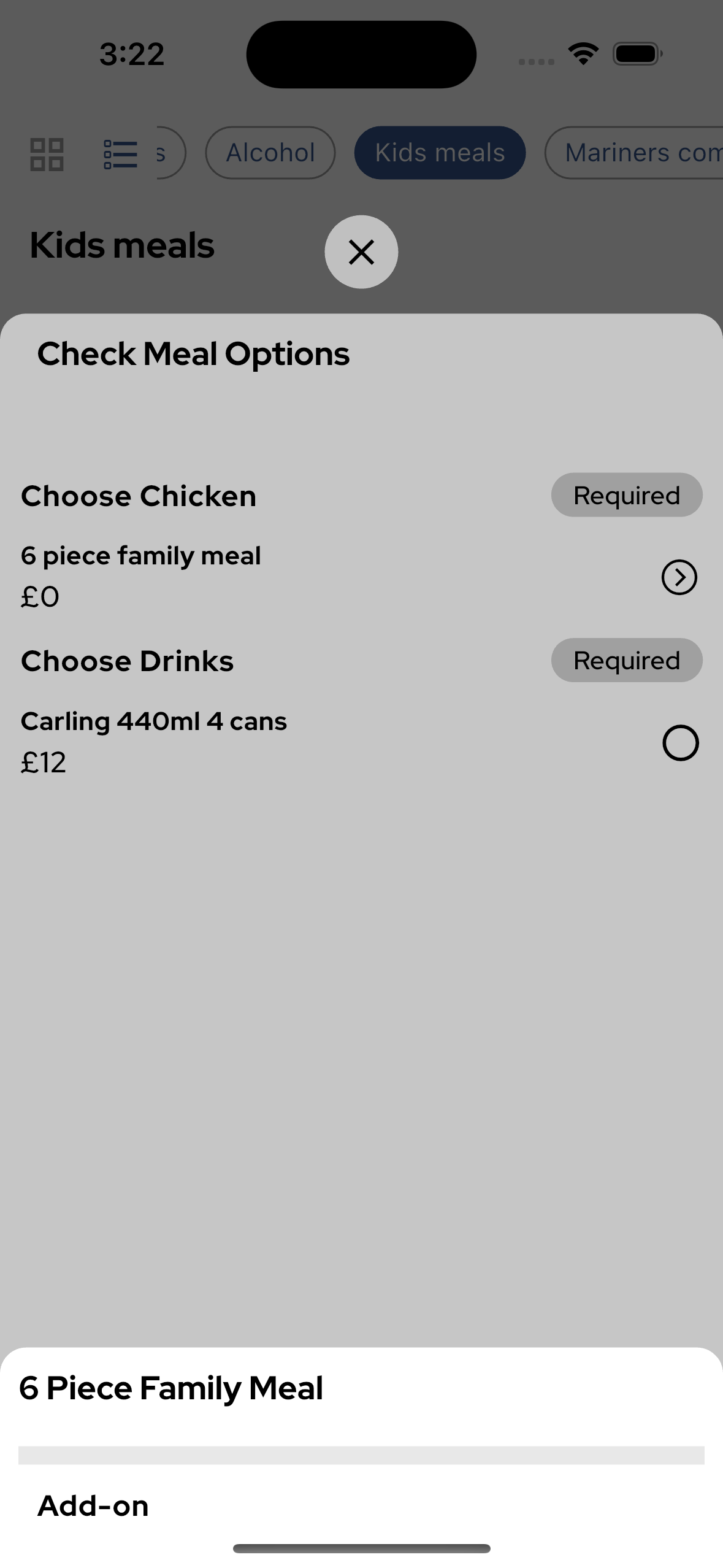Tap Required badge beside Choose Drinks

coord(626,661)
